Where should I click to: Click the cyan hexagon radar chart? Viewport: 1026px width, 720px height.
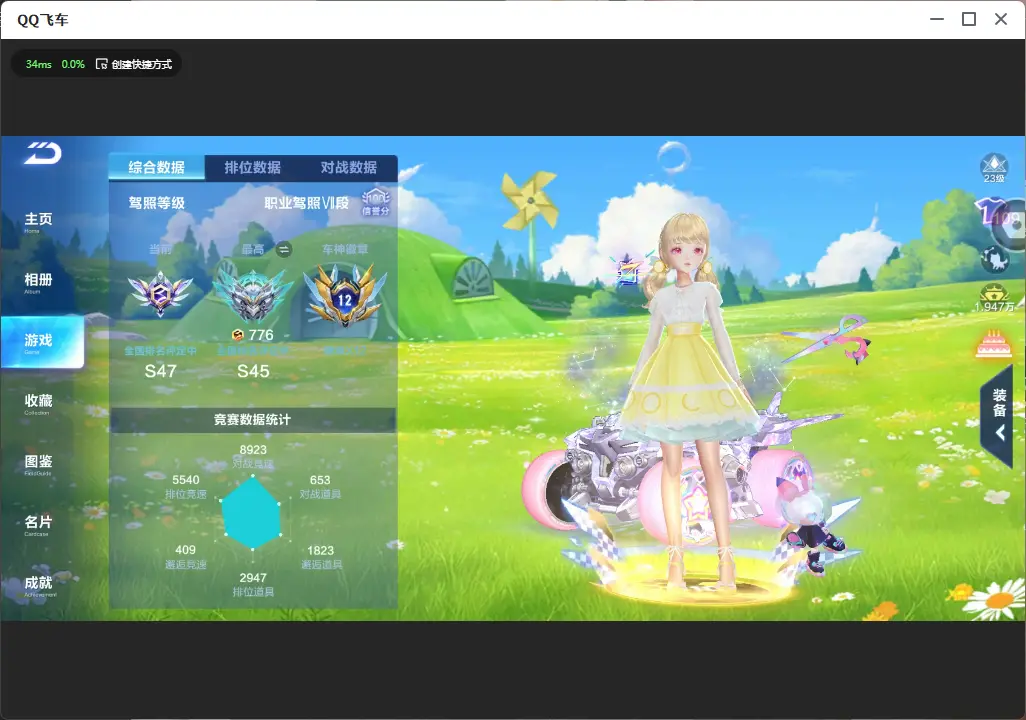pos(253,513)
